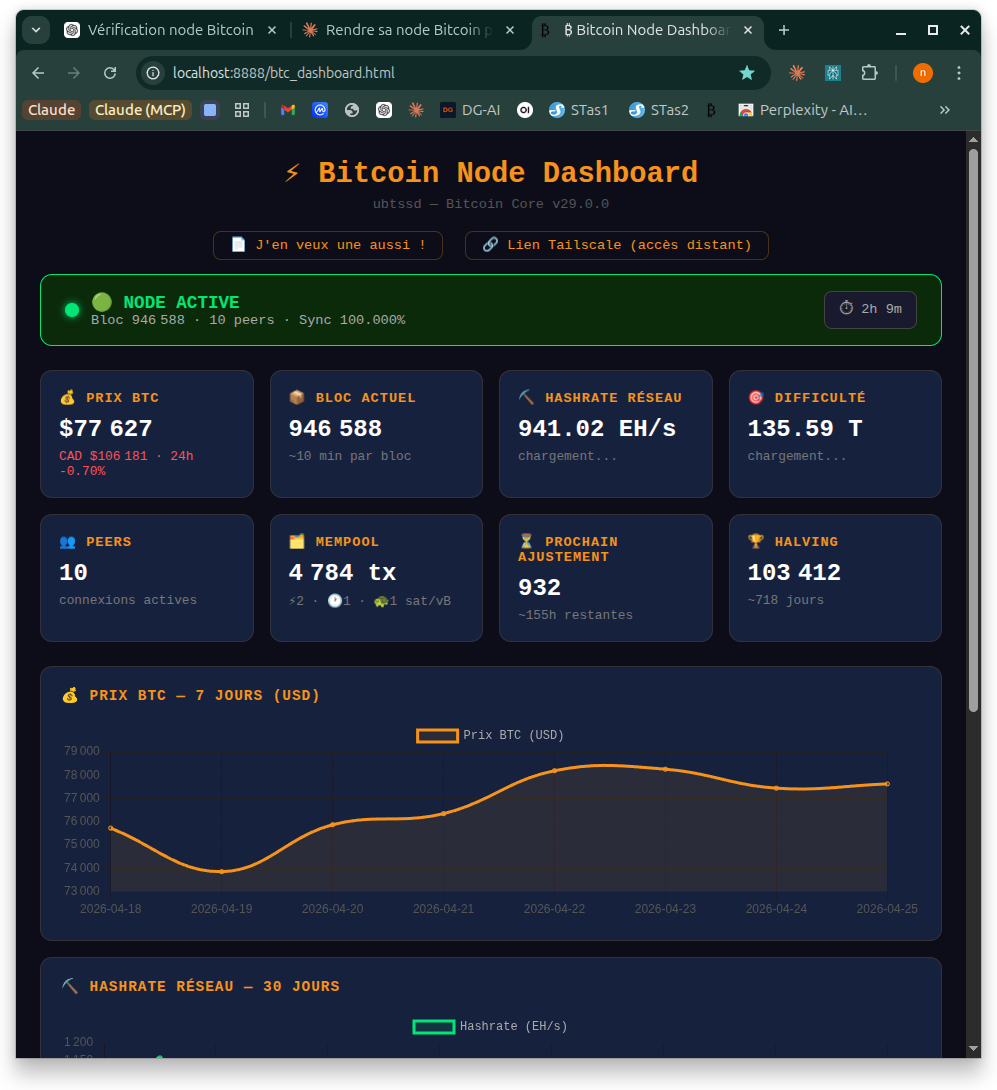Image resolution: width=997 pixels, height=1090 pixels.
Task: Switch to the Vérification node Bitcoin tab
Action: point(160,30)
